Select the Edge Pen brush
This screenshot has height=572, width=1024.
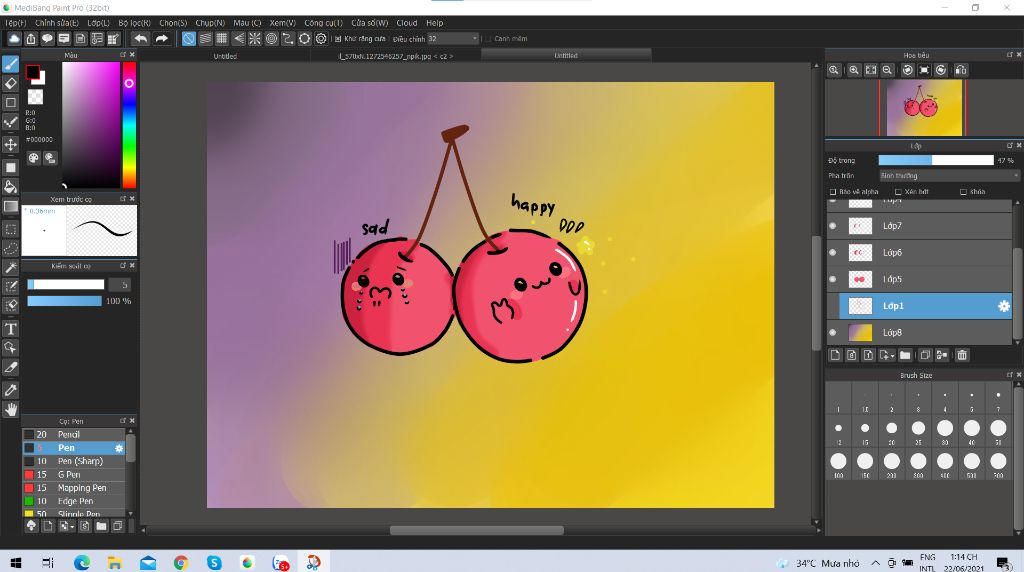(x=73, y=501)
